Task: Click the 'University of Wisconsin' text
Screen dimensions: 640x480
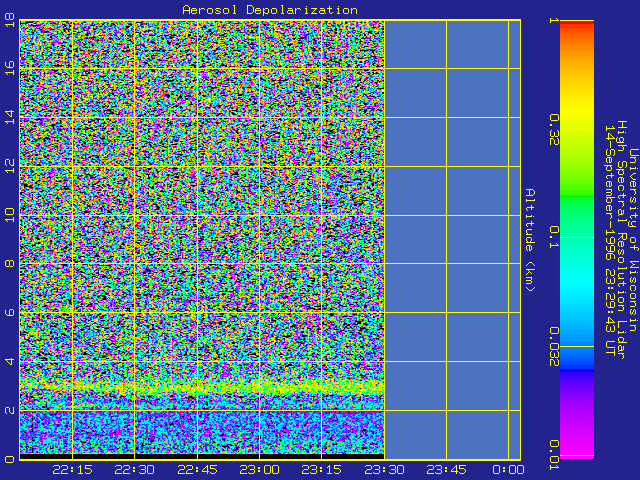Action: 633,240
